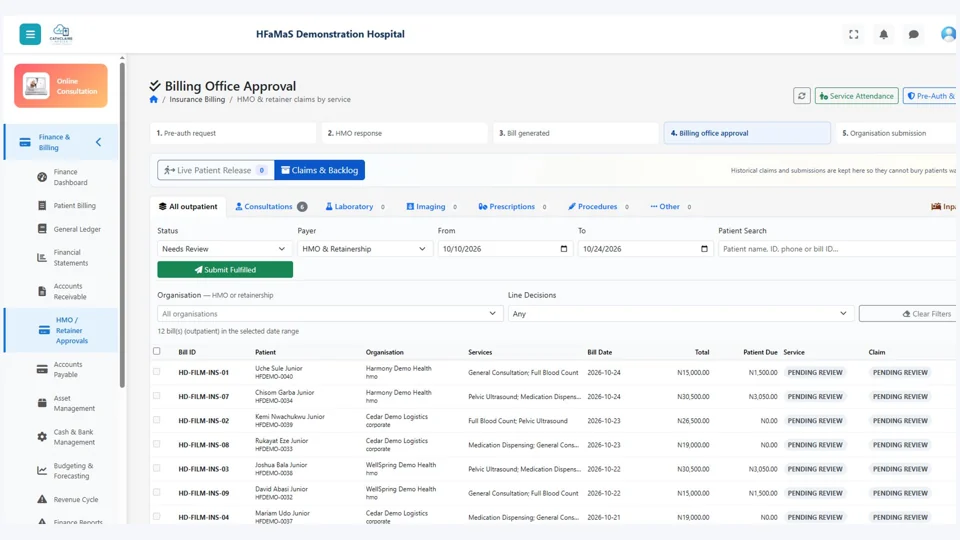Click the Patient Search input field
960x540 pixels.
coord(837,249)
